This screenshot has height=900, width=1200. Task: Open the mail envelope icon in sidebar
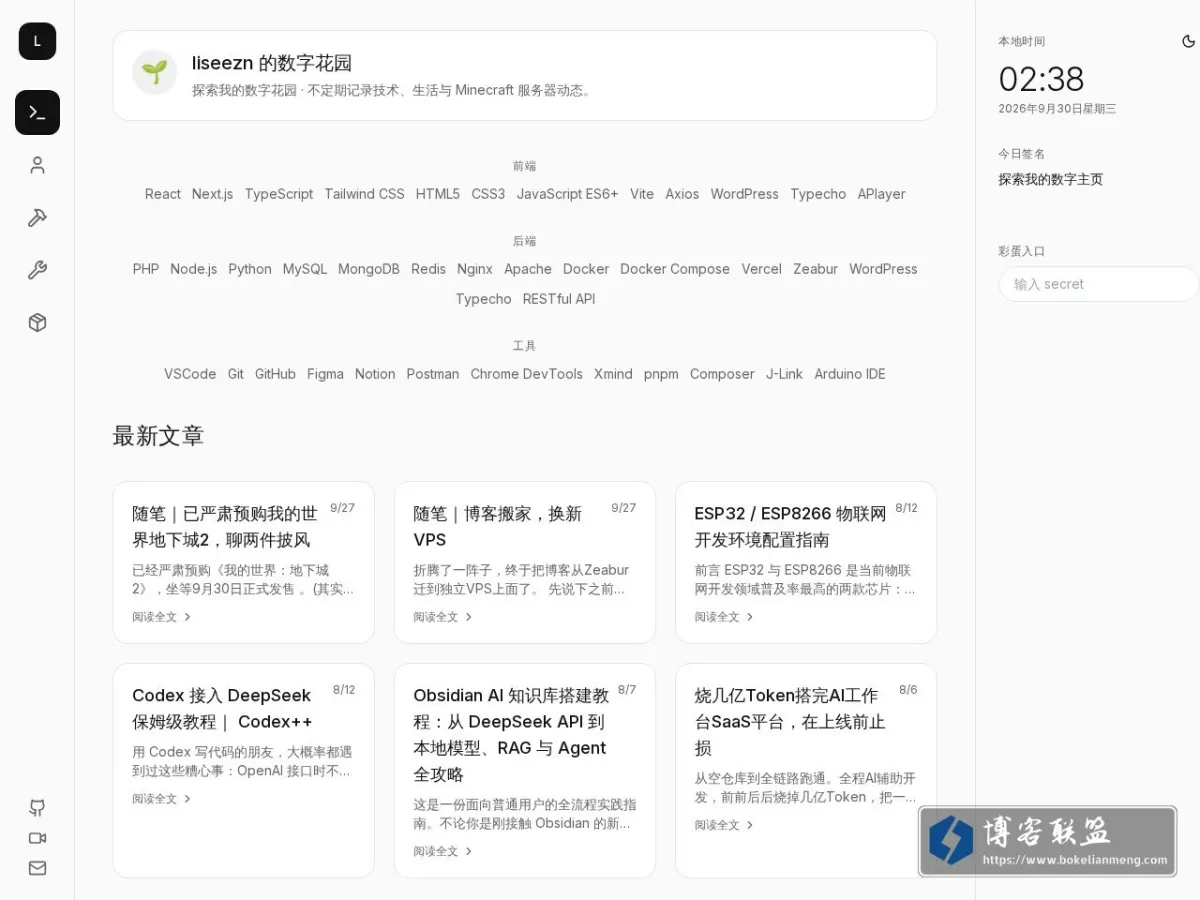click(x=37, y=868)
